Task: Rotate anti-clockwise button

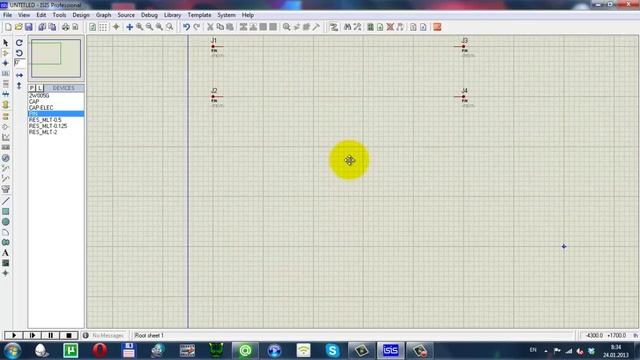Action: [19, 53]
